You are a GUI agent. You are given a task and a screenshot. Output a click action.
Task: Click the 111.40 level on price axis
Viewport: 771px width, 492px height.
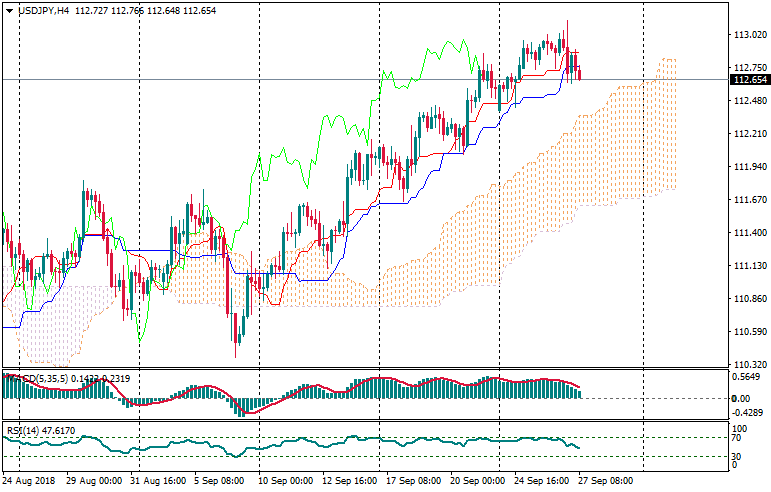[748, 233]
